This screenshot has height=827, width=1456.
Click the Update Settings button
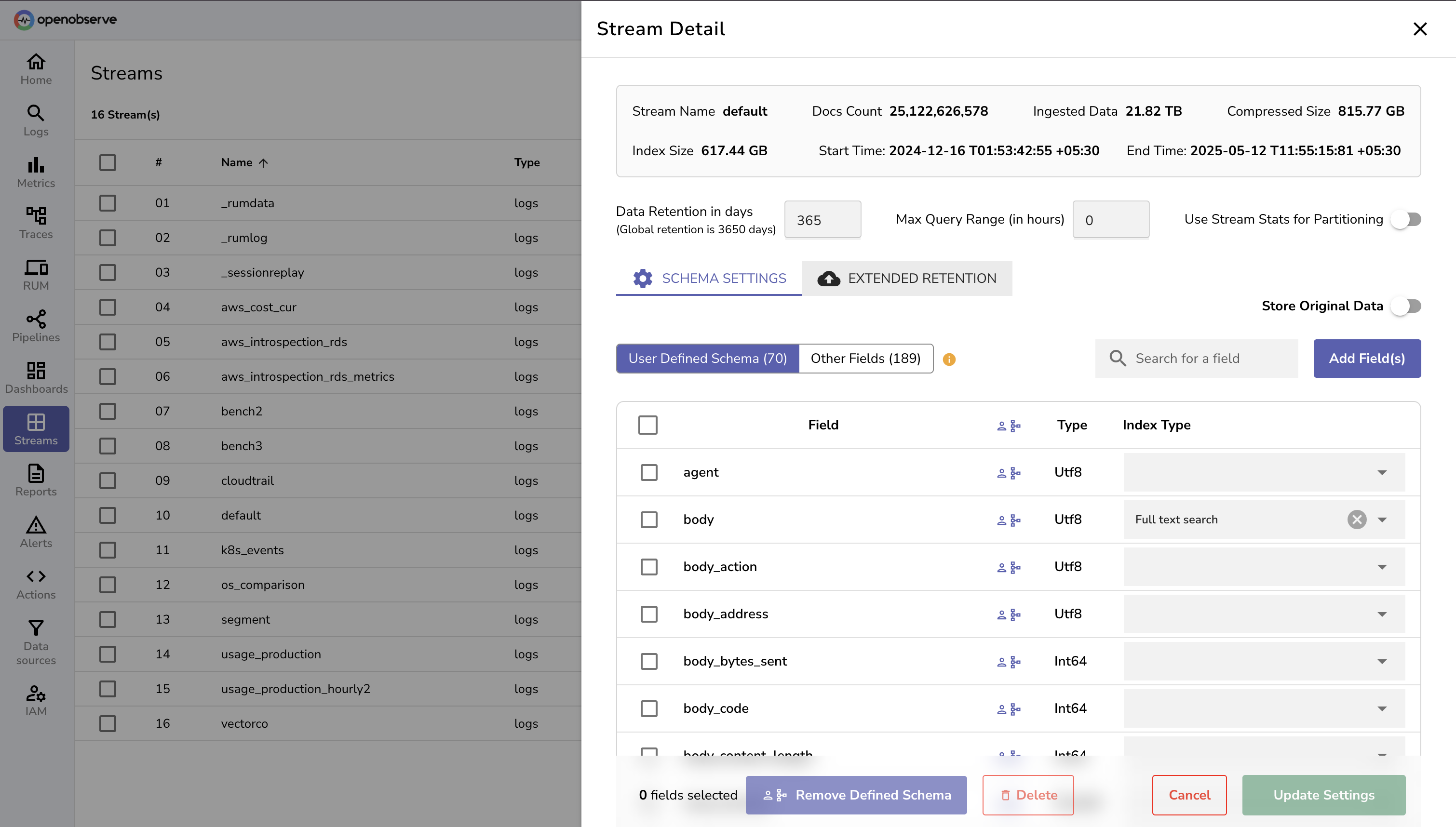(1323, 795)
